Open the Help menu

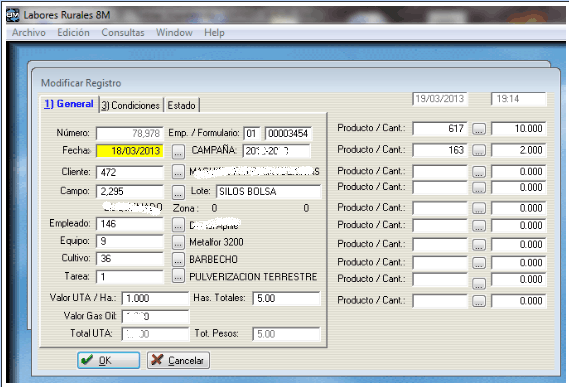[214, 33]
